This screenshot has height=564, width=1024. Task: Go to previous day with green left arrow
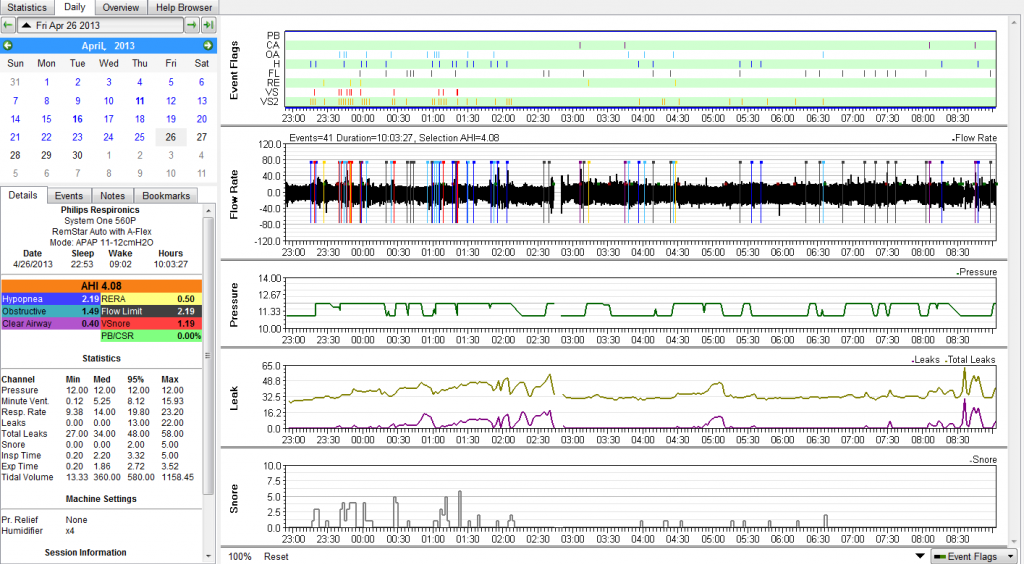tap(8, 25)
